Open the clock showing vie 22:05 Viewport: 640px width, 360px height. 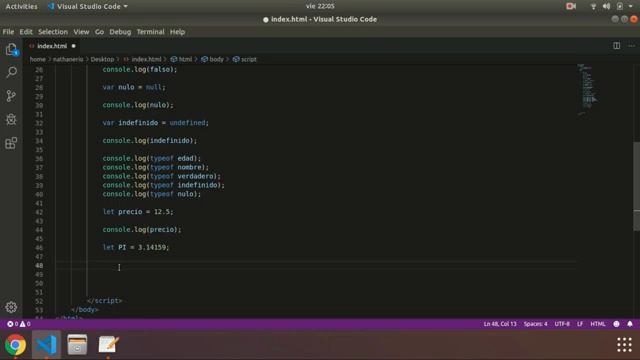coord(320,6)
